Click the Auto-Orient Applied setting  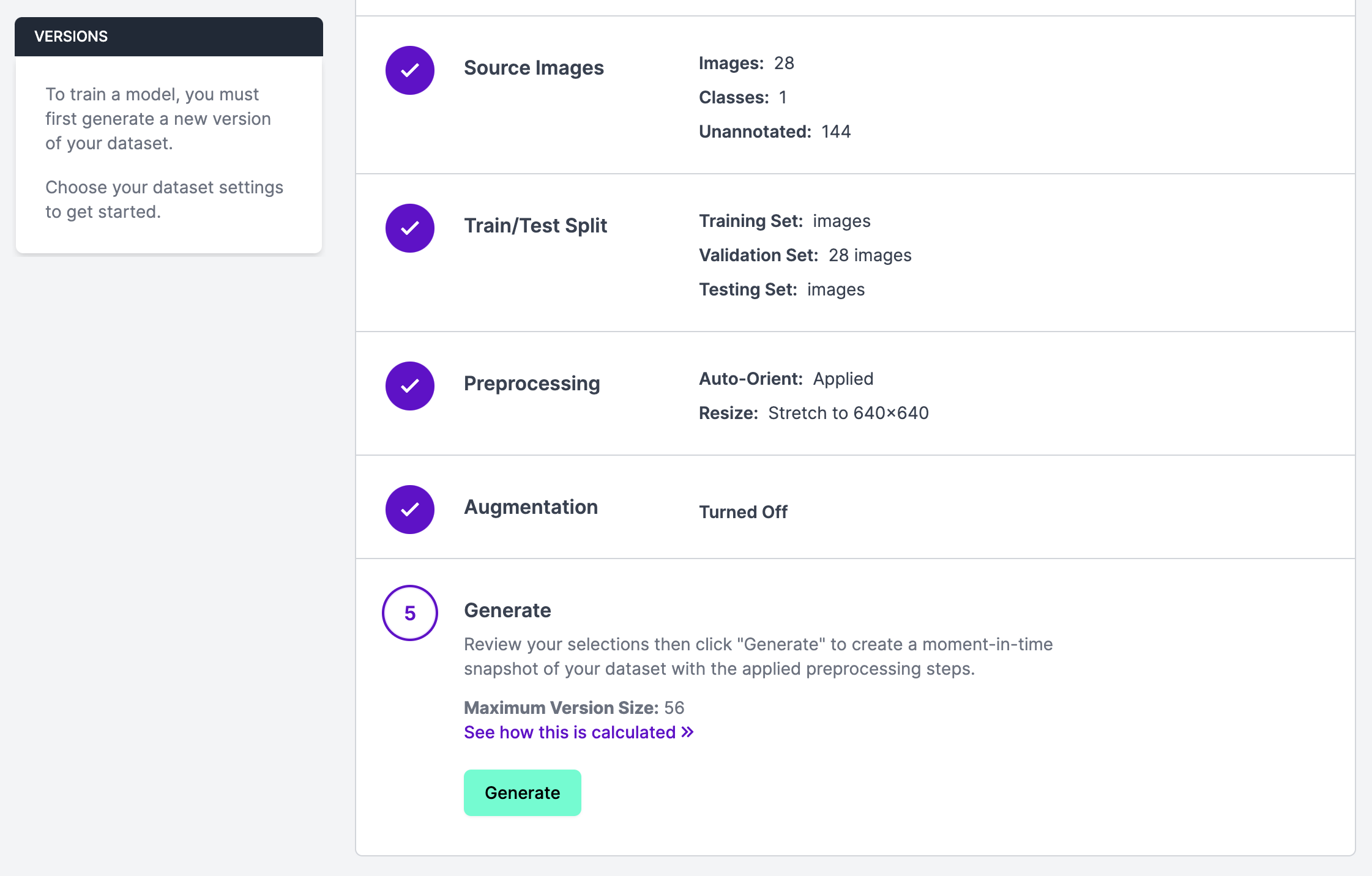point(786,379)
